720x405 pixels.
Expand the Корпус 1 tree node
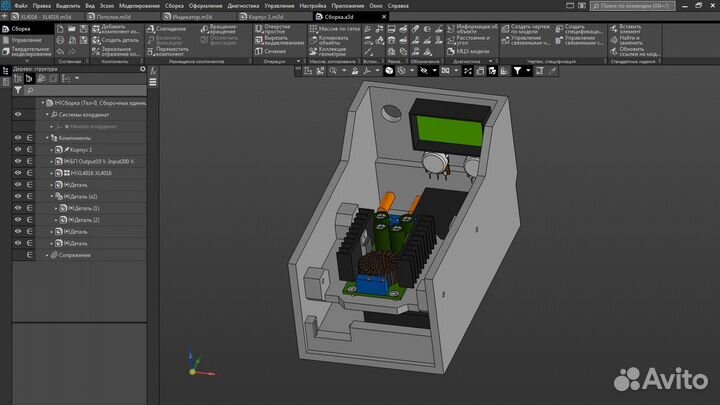click(51, 150)
